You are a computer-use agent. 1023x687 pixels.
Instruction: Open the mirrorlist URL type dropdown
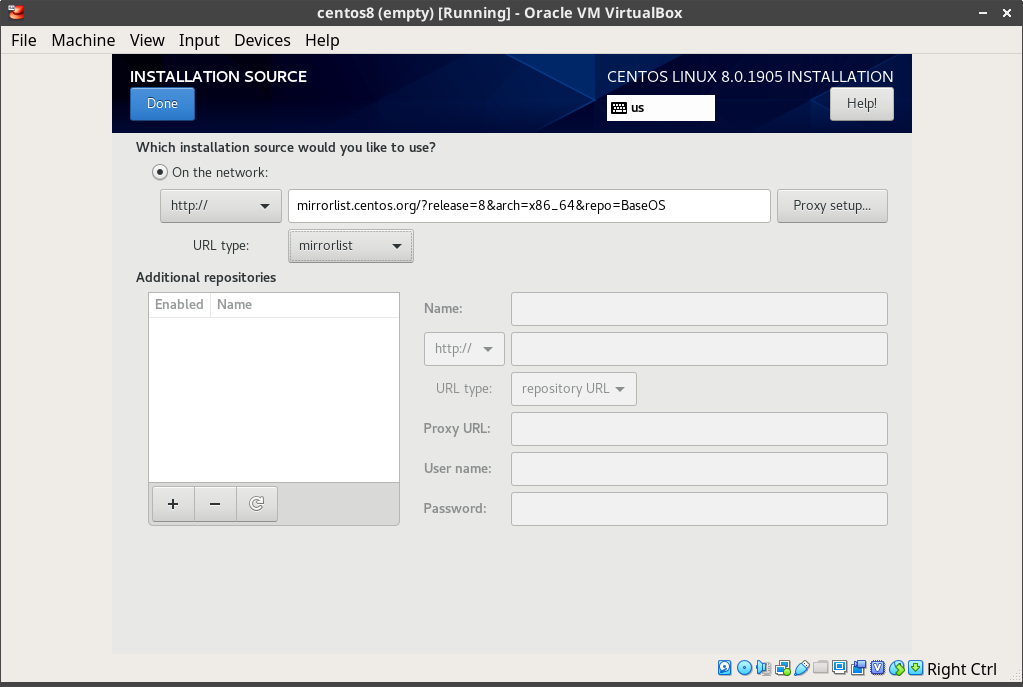pyautogui.click(x=351, y=246)
